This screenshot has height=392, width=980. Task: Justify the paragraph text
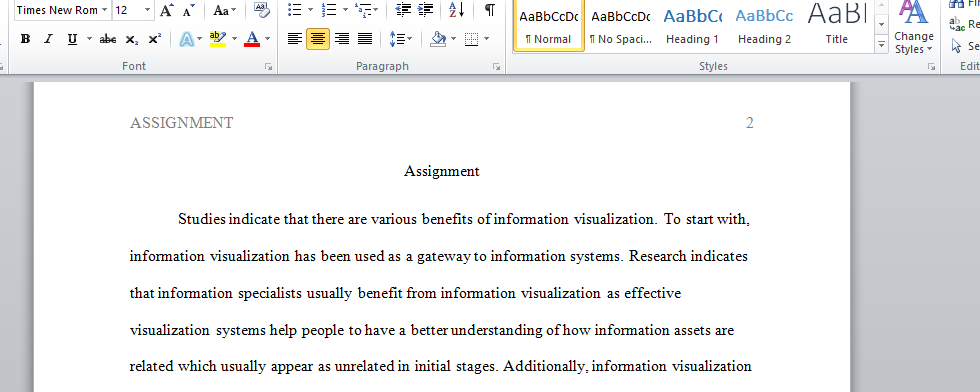click(365, 39)
